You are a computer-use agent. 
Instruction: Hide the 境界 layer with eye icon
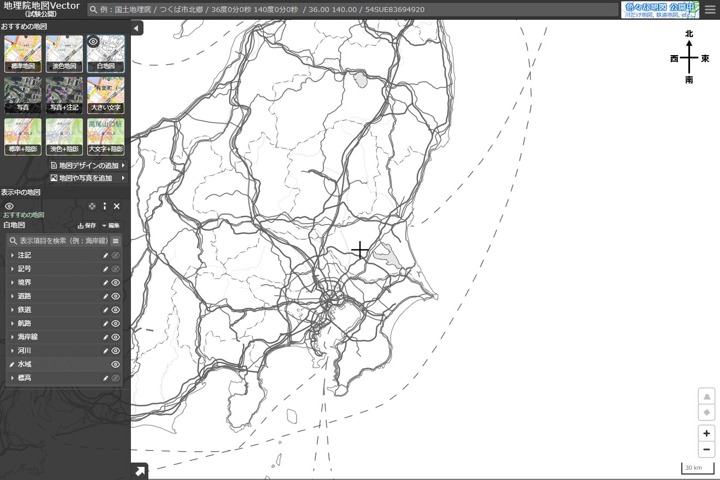(x=116, y=283)
